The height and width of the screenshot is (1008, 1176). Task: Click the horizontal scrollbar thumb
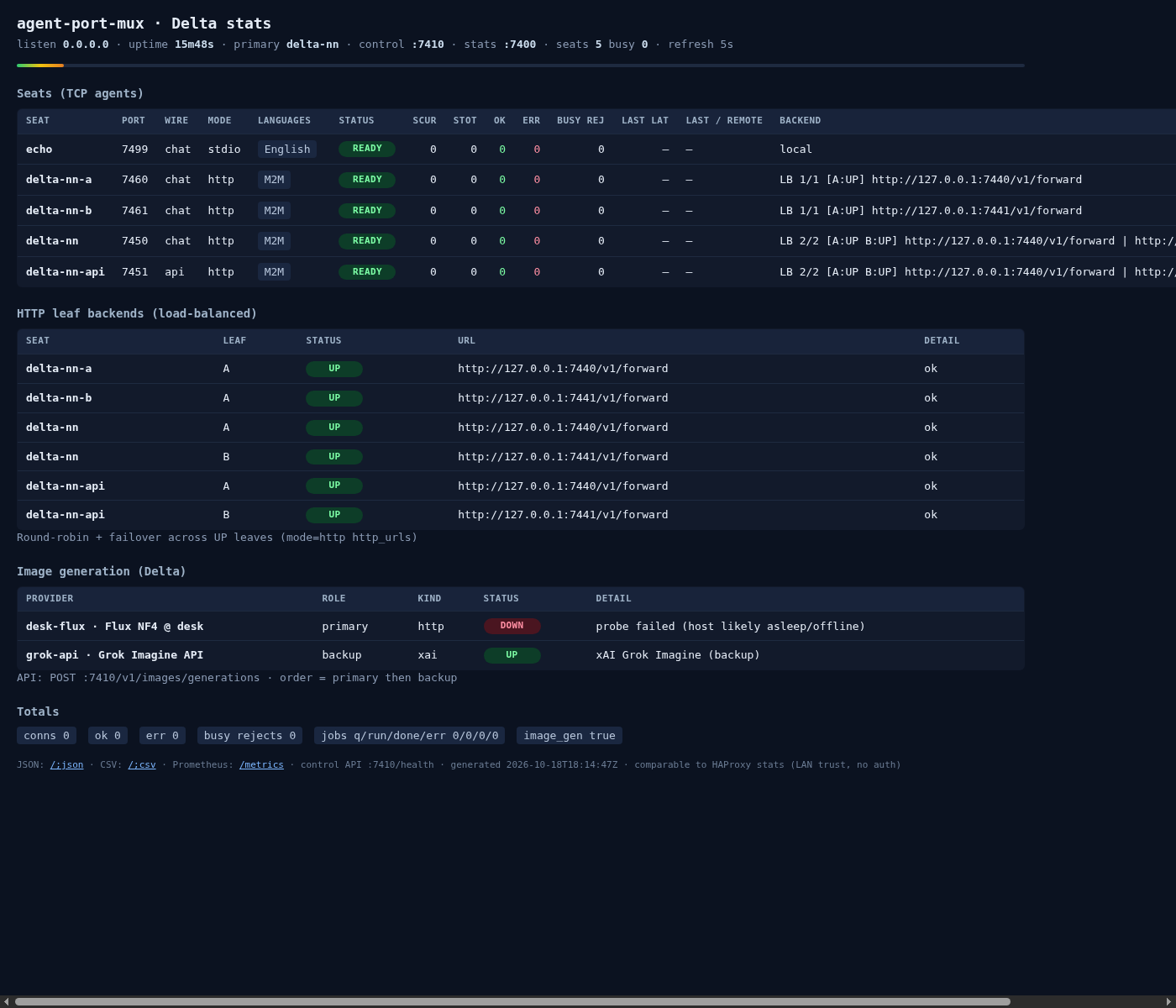click(x=512, y=1001)
